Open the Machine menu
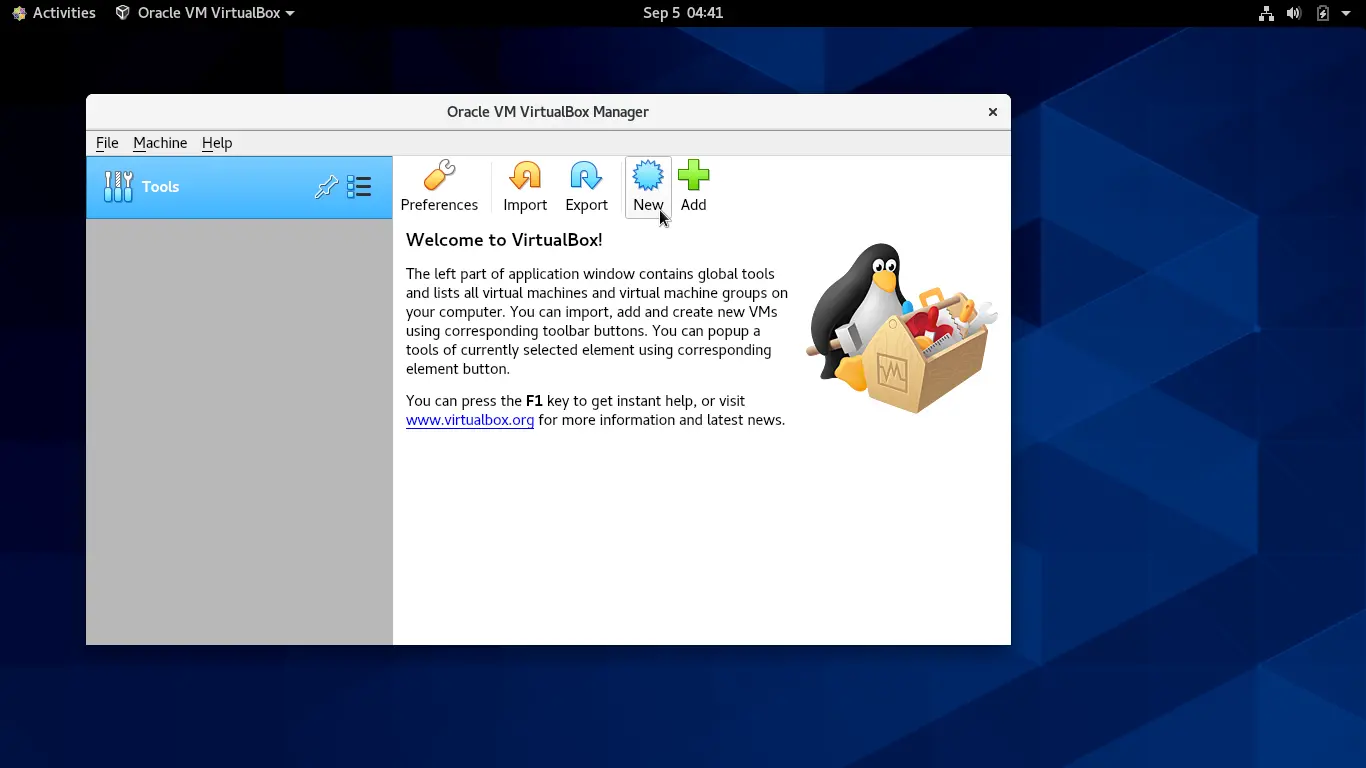This screenshot has height=768, width=1366. [x=160, y=143]
